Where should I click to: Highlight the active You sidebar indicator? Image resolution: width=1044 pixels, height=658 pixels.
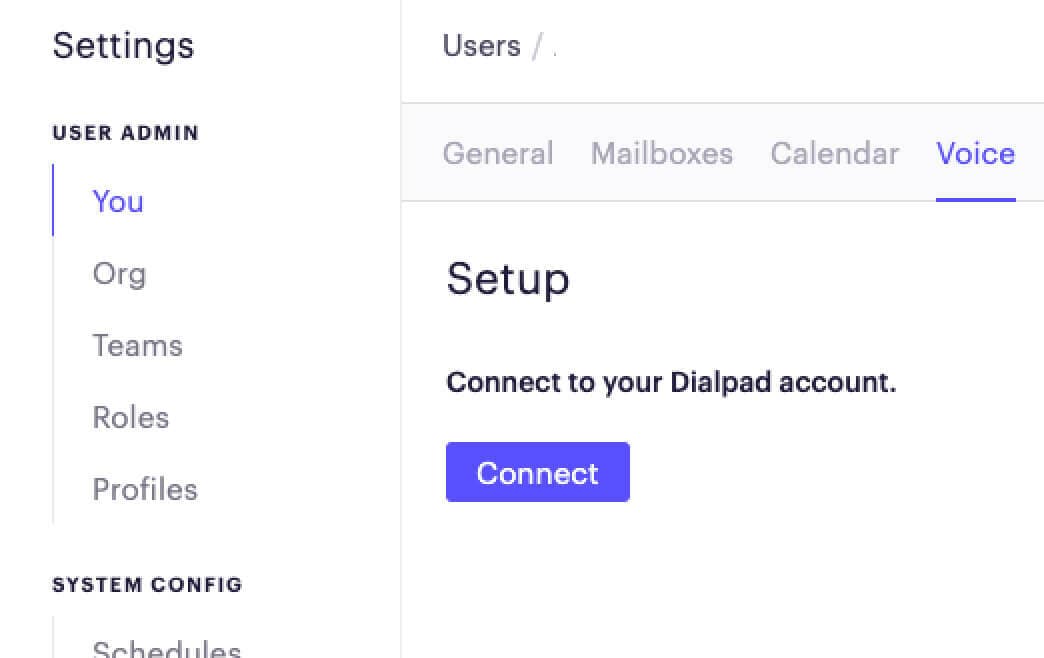point(53,202)
